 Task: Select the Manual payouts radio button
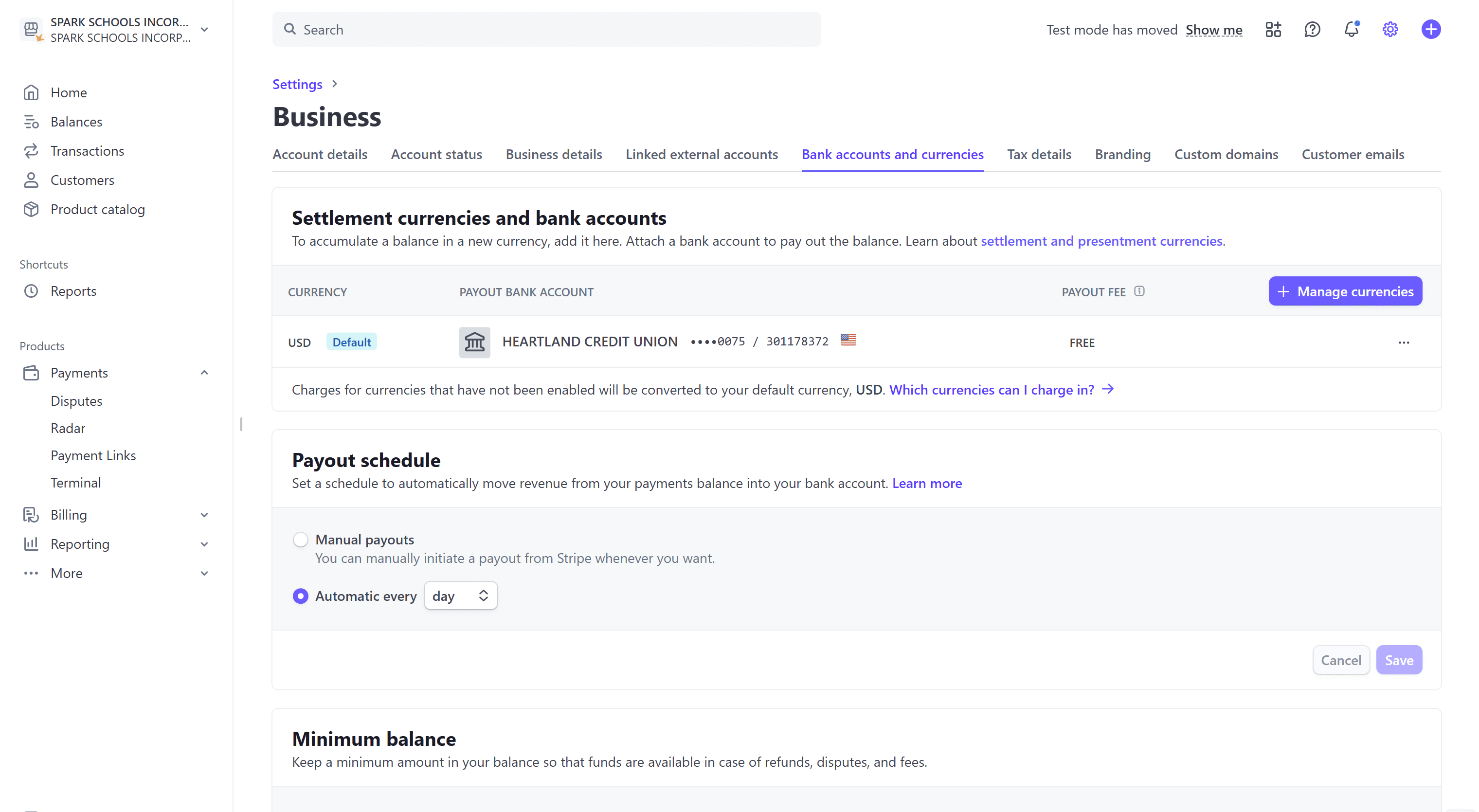300,540
